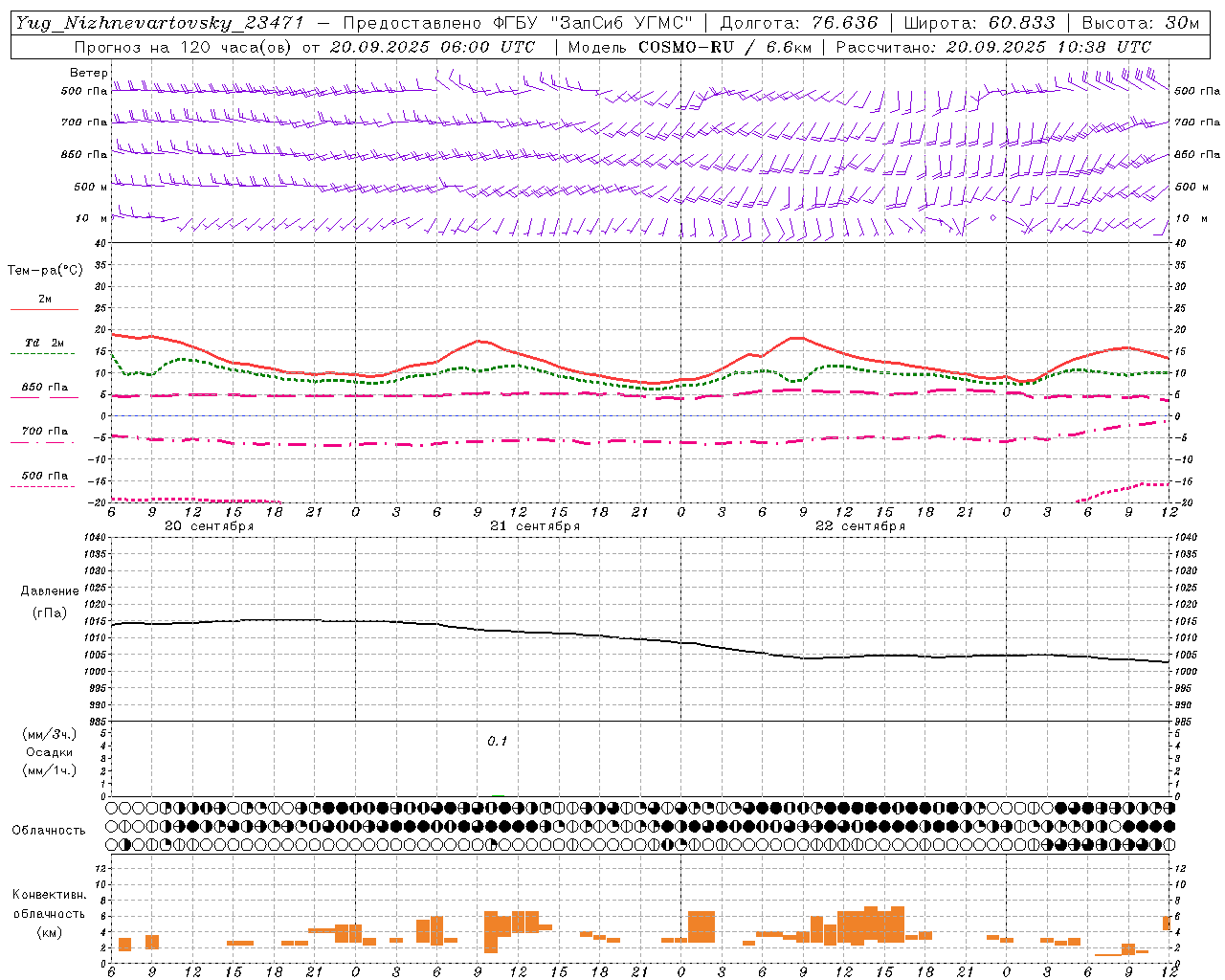Click the Td 2м dew point legend entry

click(45, 343)
